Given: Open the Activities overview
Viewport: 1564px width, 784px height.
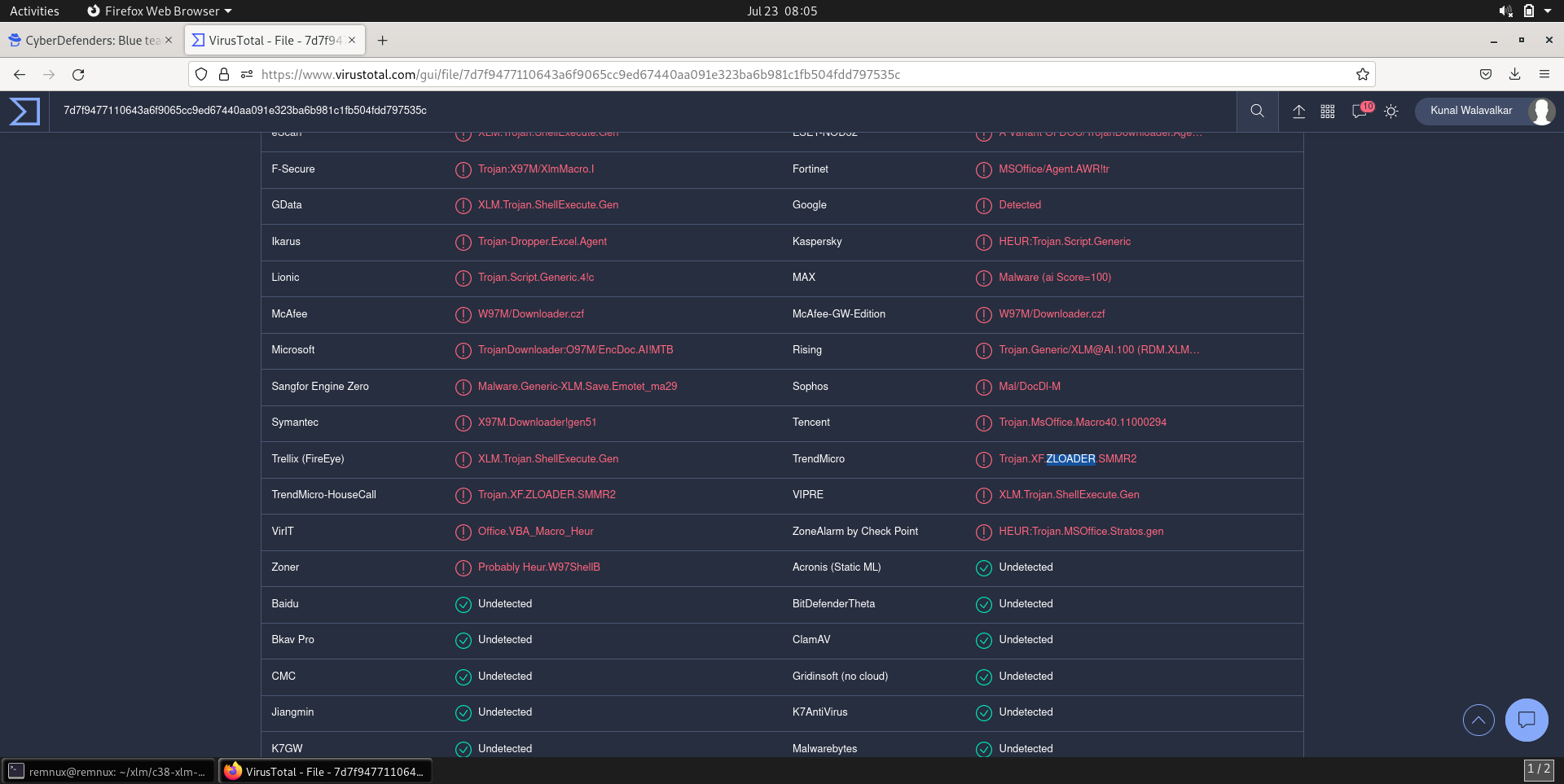Looking at the screenshot, I should (x=34, y=11).
